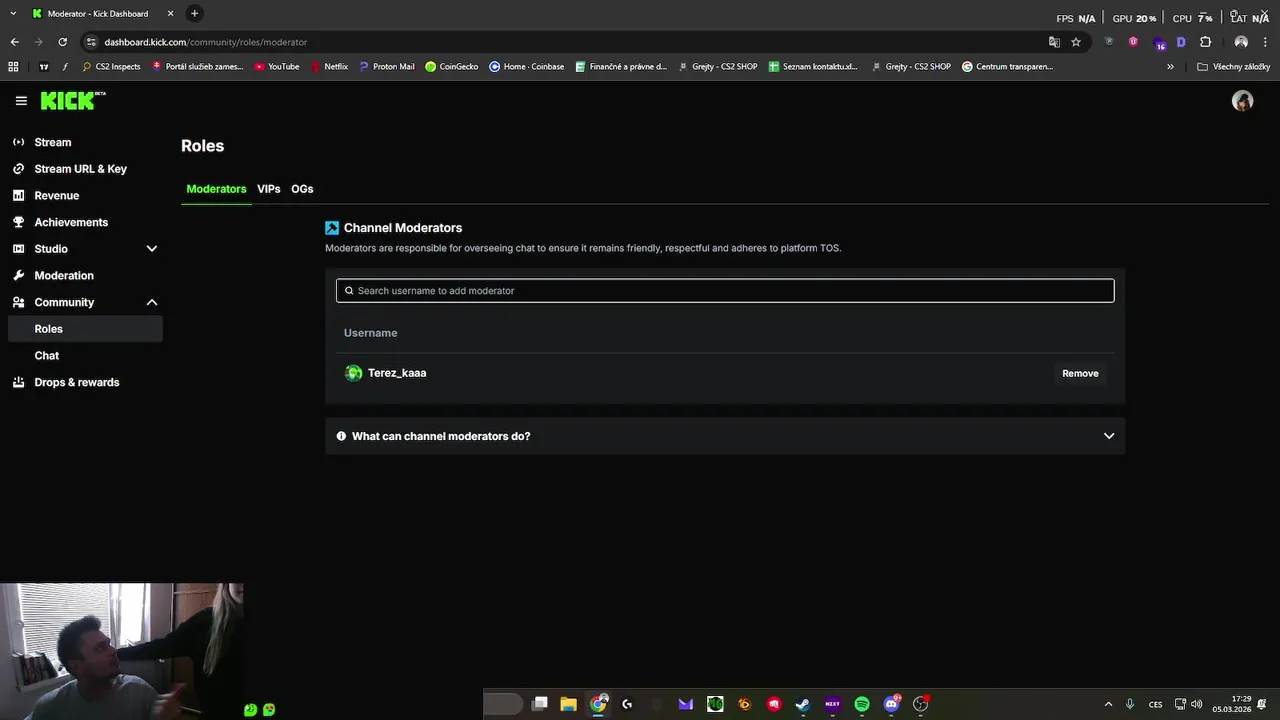The width and height of the screenshot is (1280, 720).
Task: Click the Achievements trophy icon
Action: [18, 222]
